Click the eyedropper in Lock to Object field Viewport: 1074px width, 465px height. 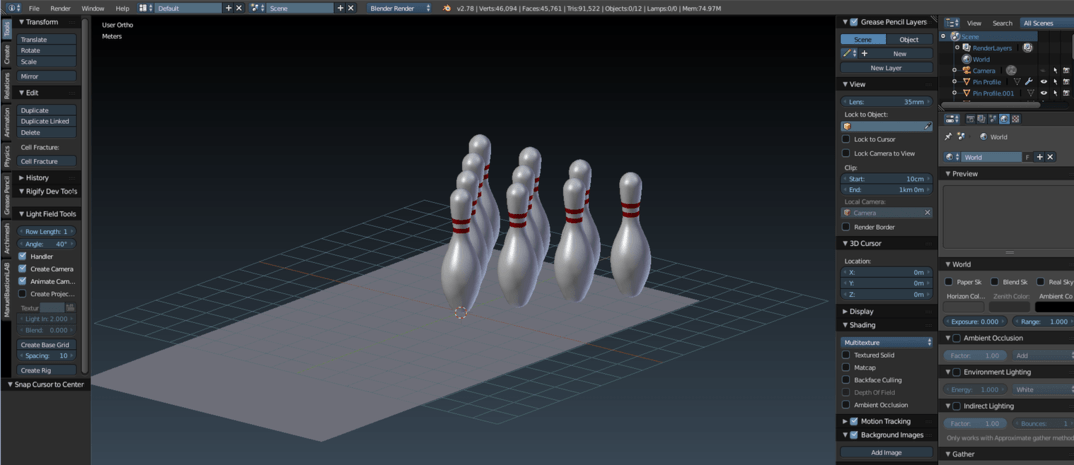point(927,126)
